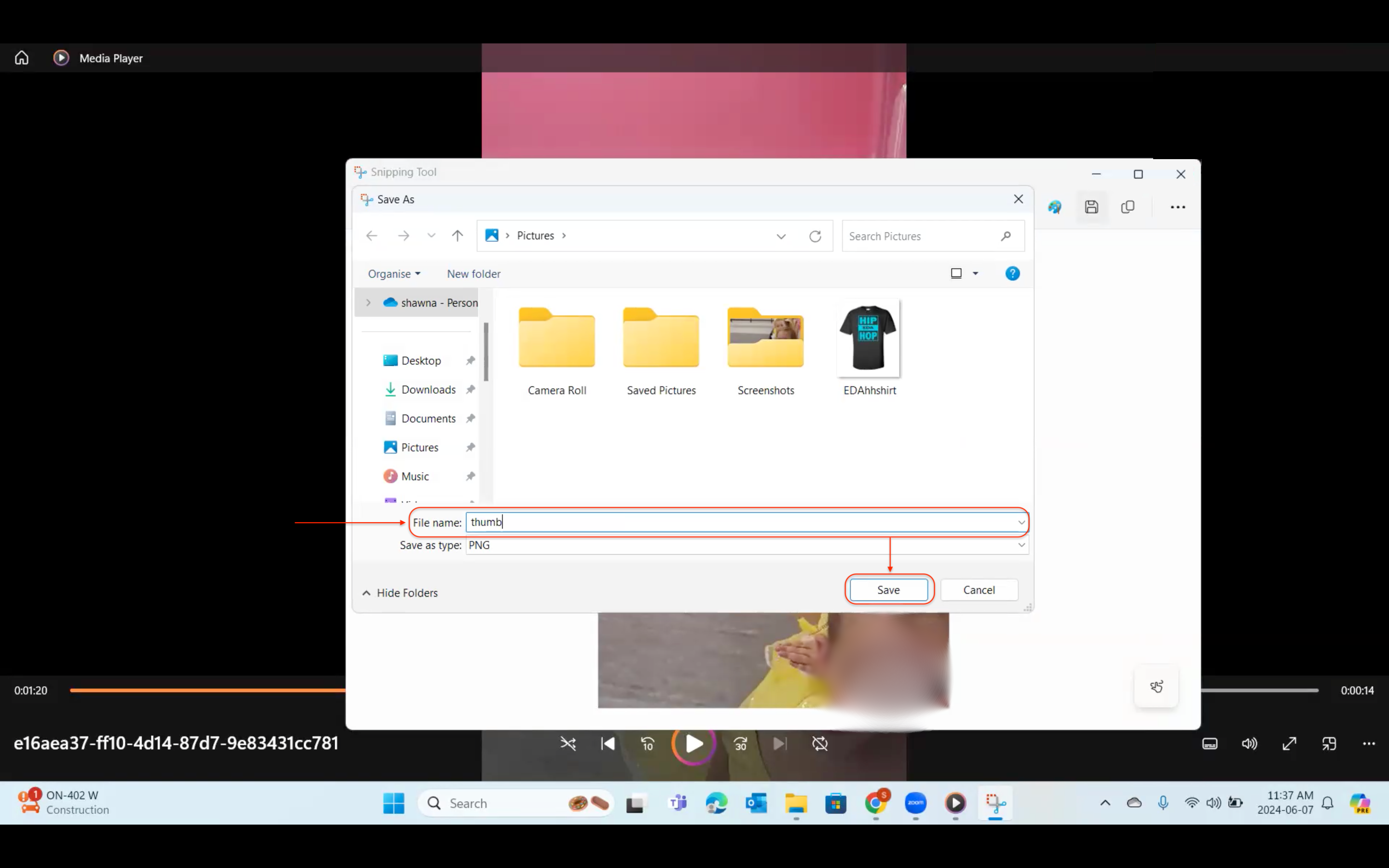Viewport: 1389px width, 868px height.
Task: Click the refresh icon beside address bar
Action: pyautogui.click(x=815, y=236)
